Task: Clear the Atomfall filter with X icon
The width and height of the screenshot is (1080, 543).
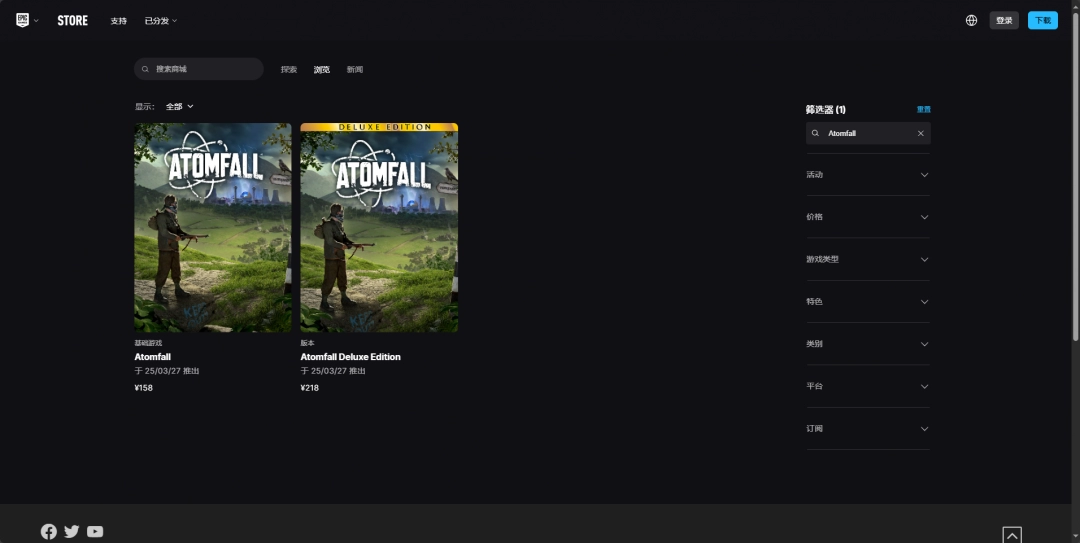Action: tap(921, 134)
